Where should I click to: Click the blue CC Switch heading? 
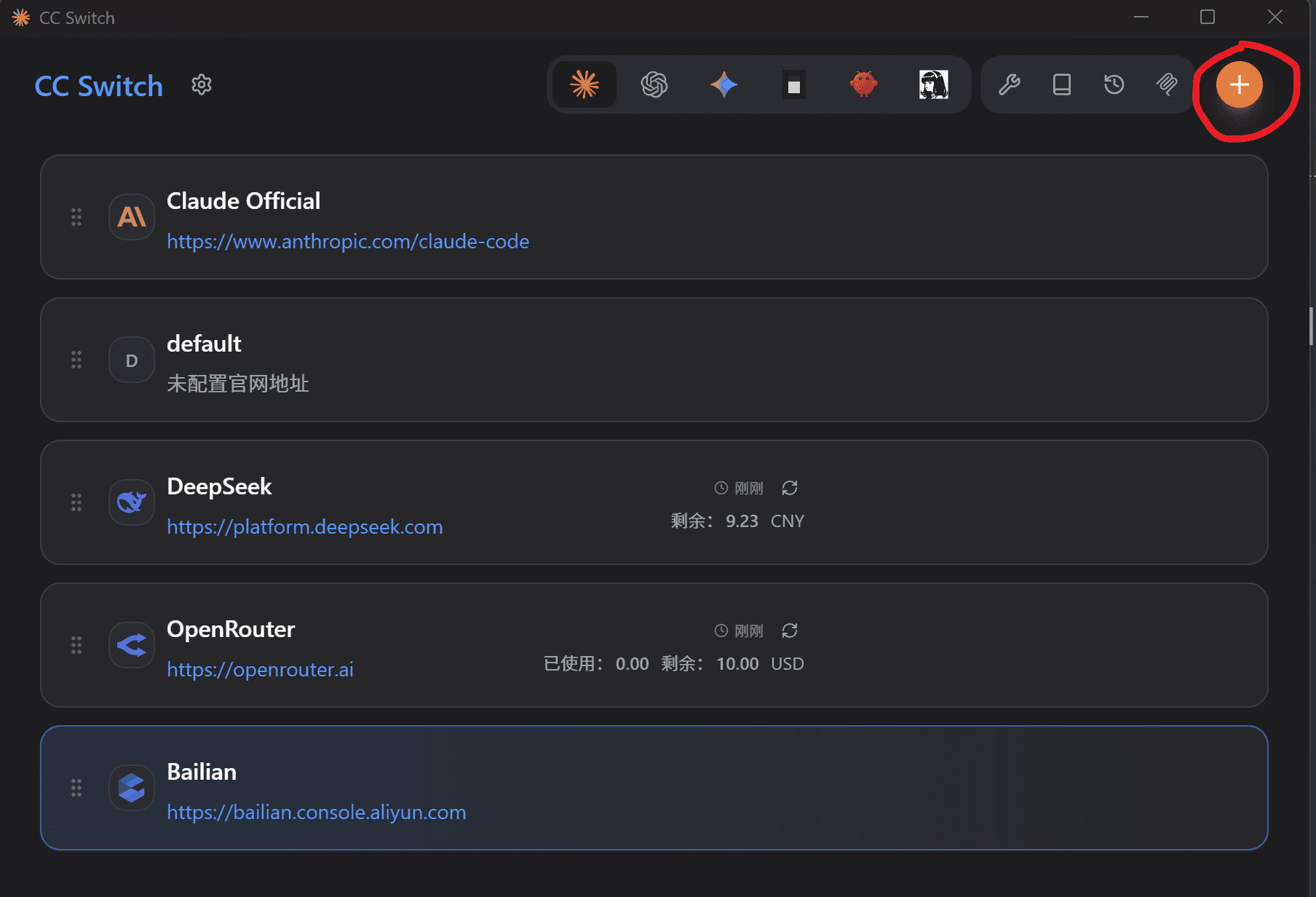[x=99, y=86]
